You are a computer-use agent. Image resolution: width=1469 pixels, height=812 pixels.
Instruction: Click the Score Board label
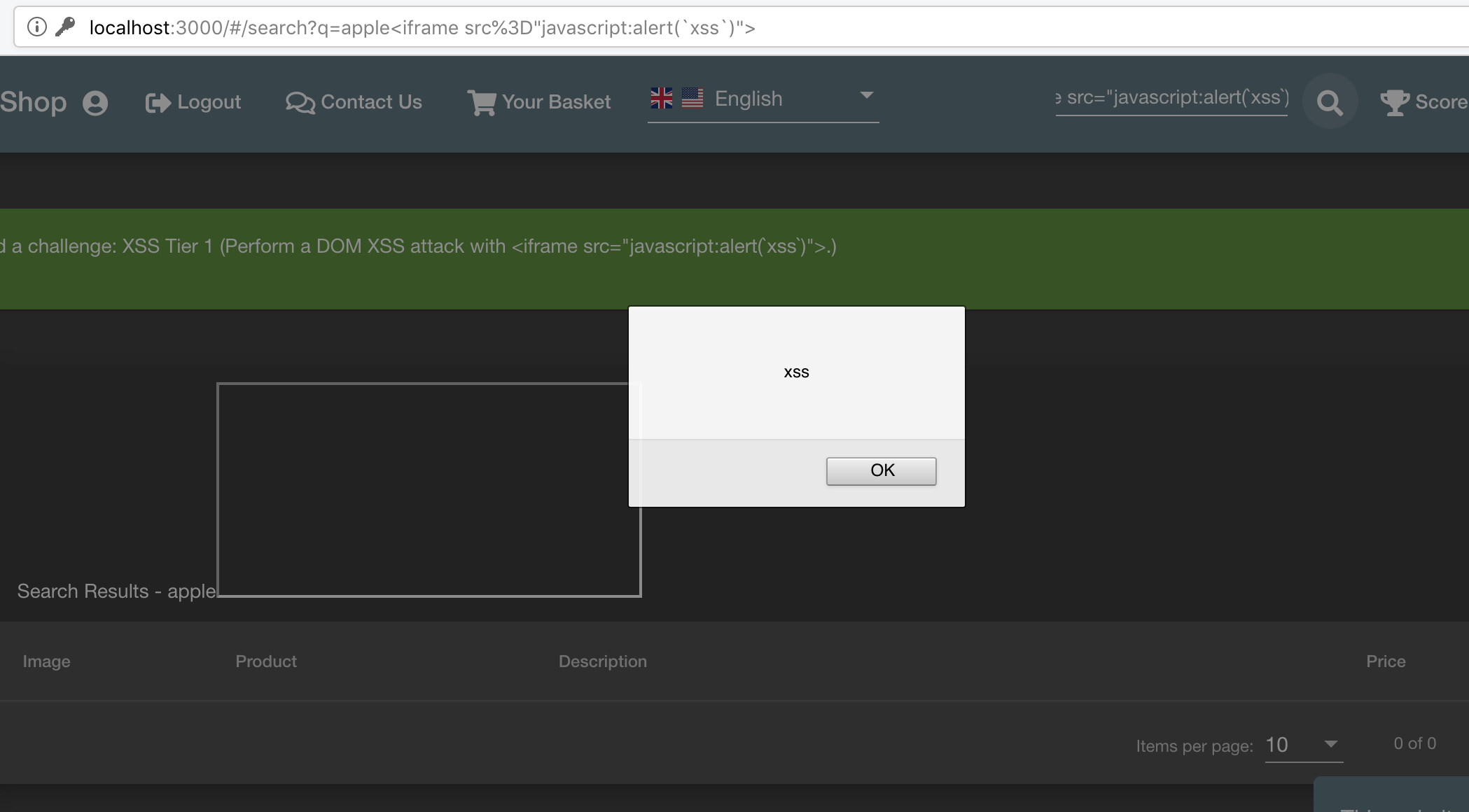1442,102
